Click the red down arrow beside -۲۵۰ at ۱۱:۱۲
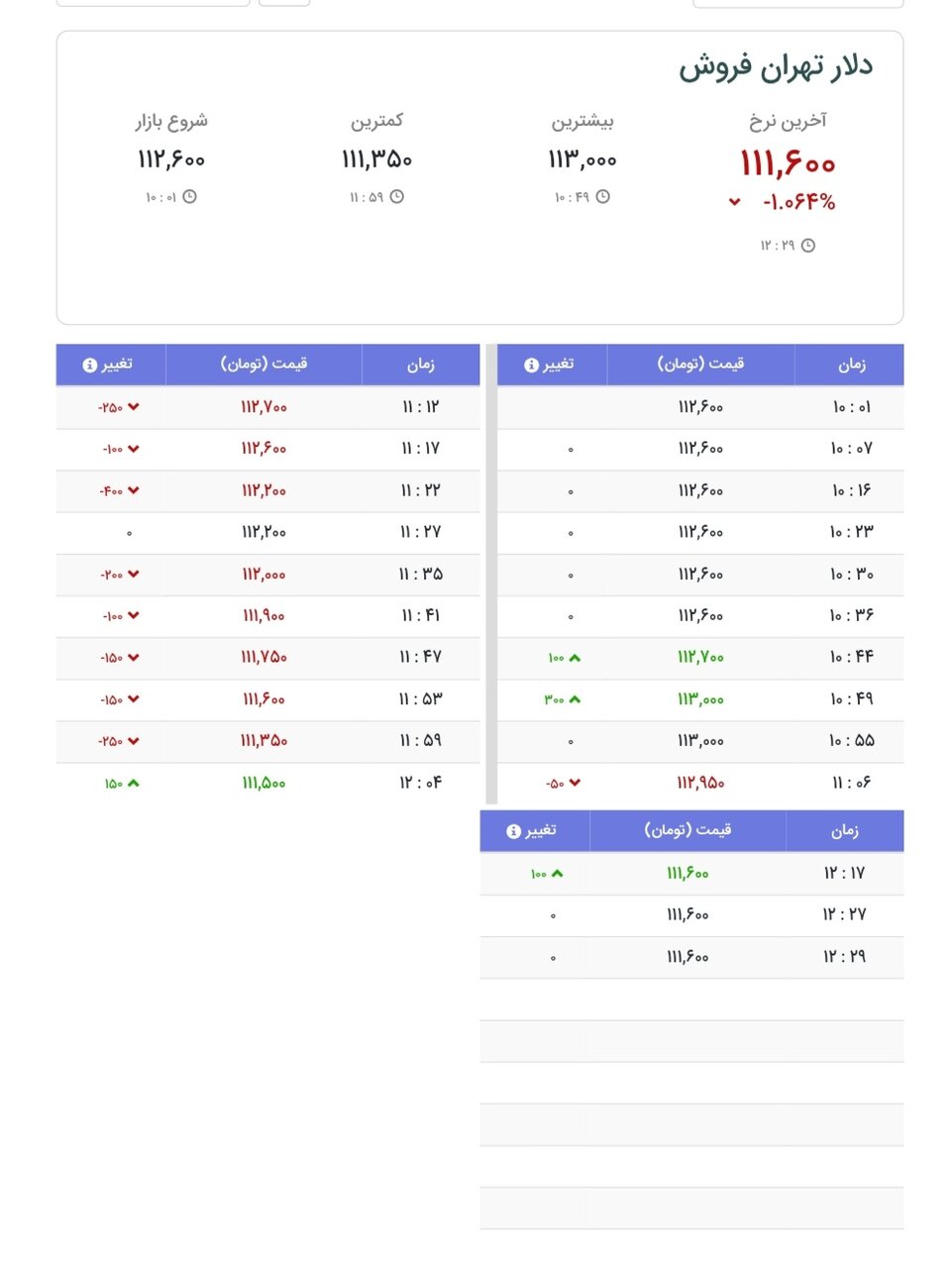 [x=133, y=406]
